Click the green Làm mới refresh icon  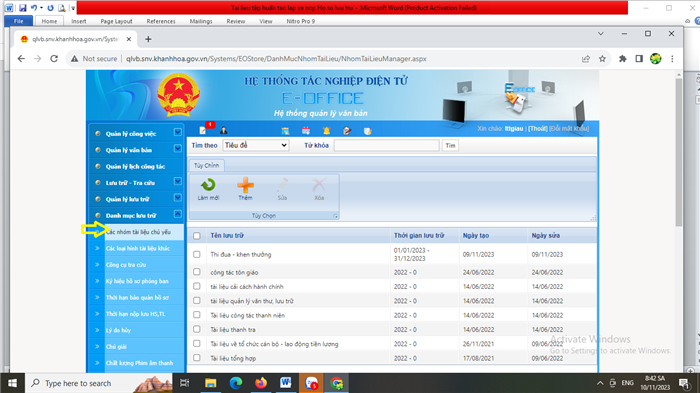(x=208, y=185)
